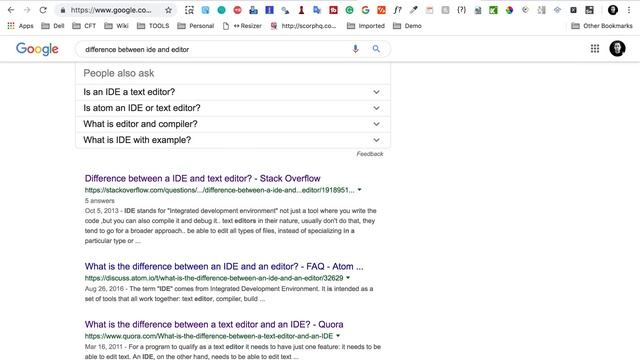Open the Google account avatar menu
Screen dimensions: 640x360
point(617,49)
